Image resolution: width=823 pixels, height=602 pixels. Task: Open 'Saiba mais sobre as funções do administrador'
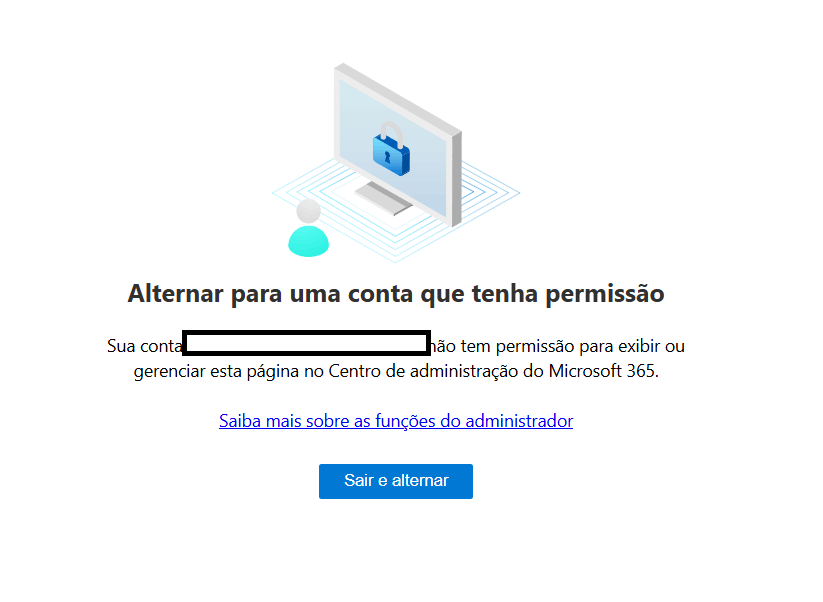click(x=396, y=421)
